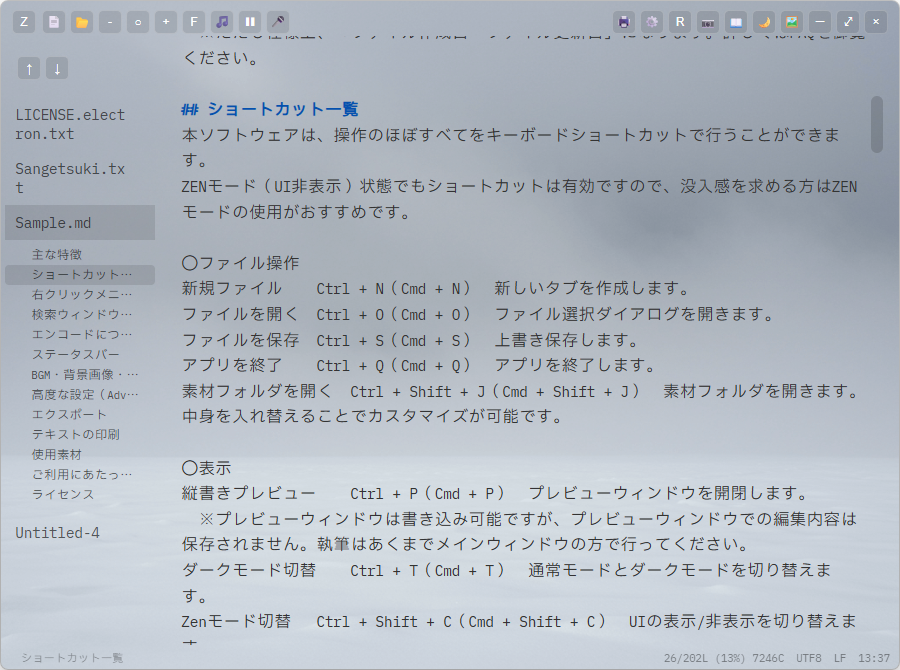Open font settings via the F icon

194,21
